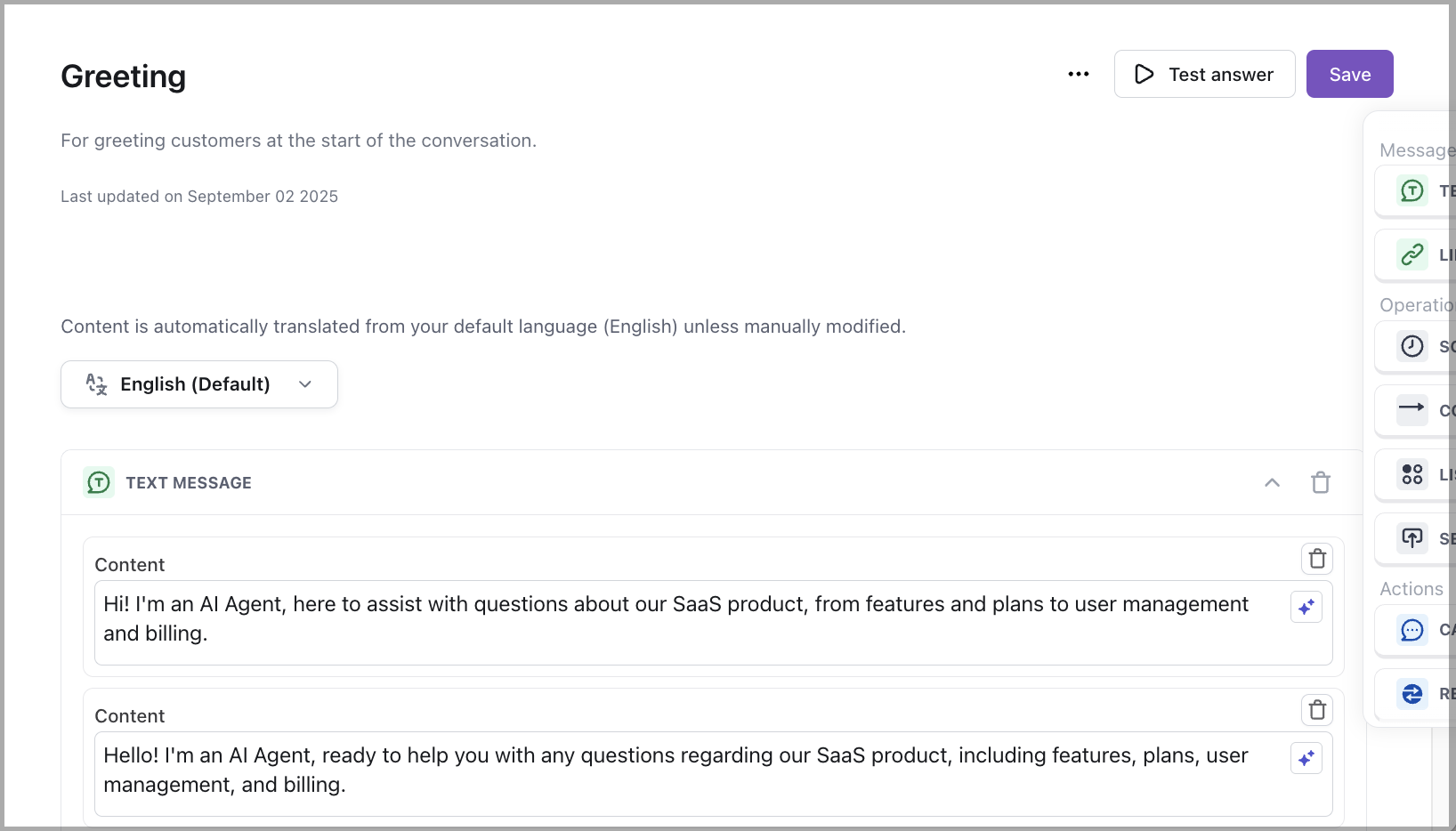This screenshot has width=1456, height=831.
Task: Click inside the first Content text field
Action: [x=623, y=618]
